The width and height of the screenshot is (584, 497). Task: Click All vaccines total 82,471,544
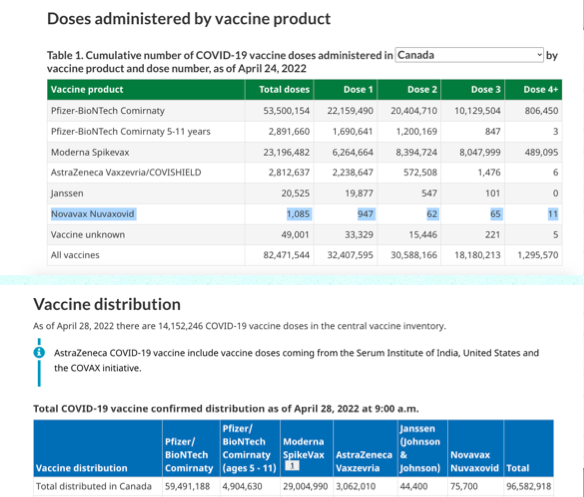pyautogui.click(x=286, y=255)
